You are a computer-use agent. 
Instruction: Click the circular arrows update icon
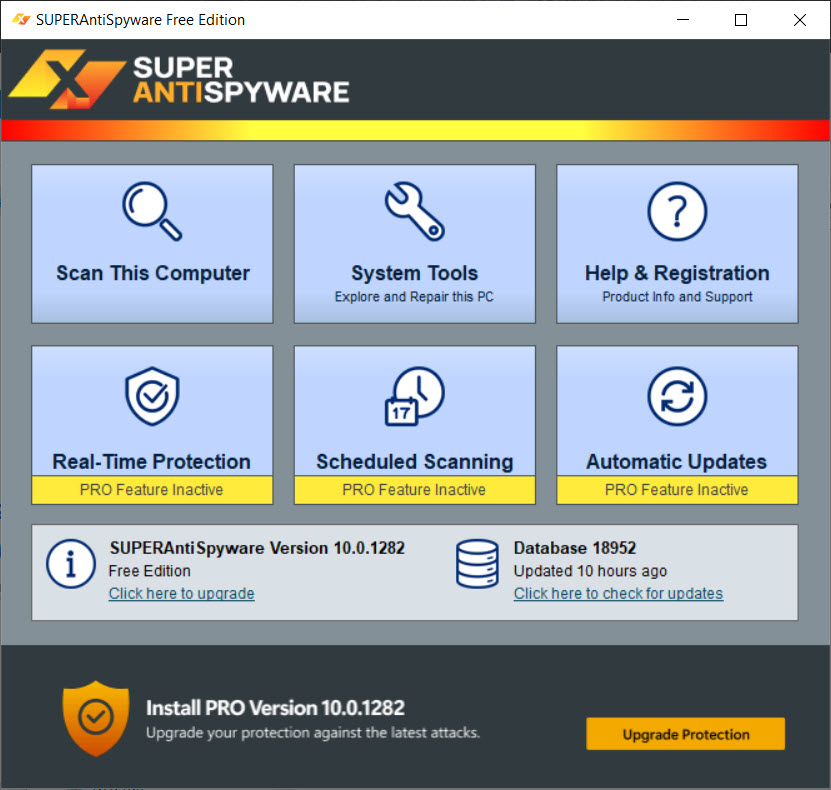point(677,396)
